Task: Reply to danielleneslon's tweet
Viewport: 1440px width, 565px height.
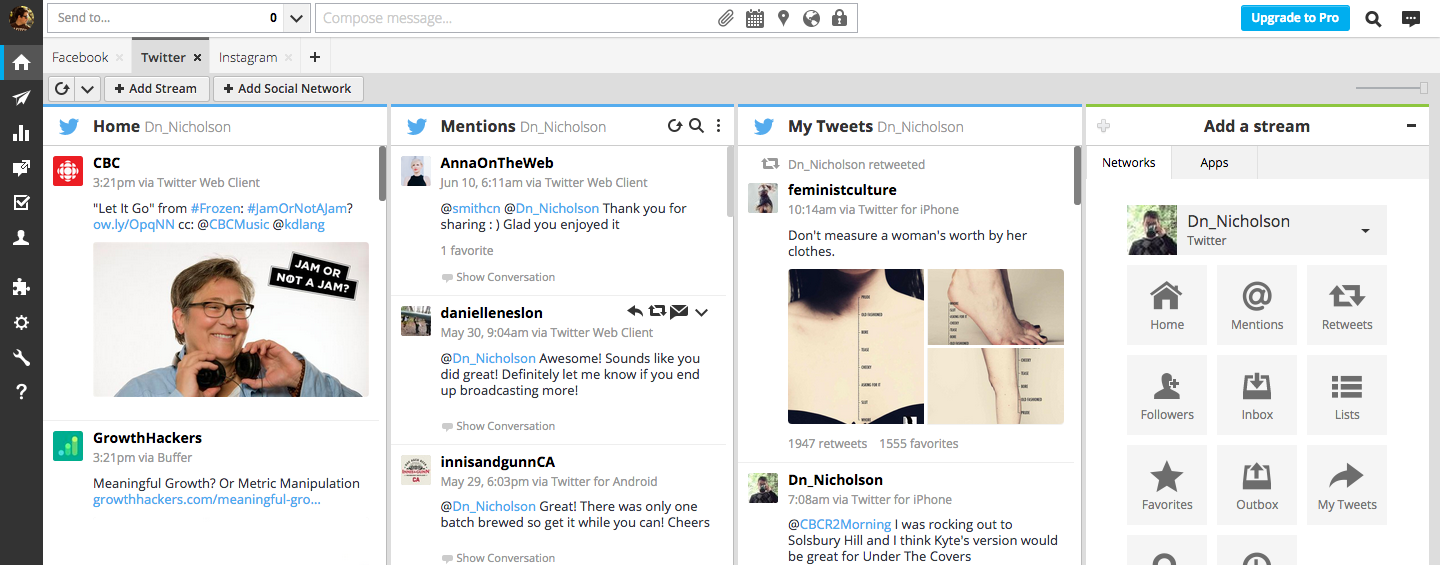Action: point(635,312)
